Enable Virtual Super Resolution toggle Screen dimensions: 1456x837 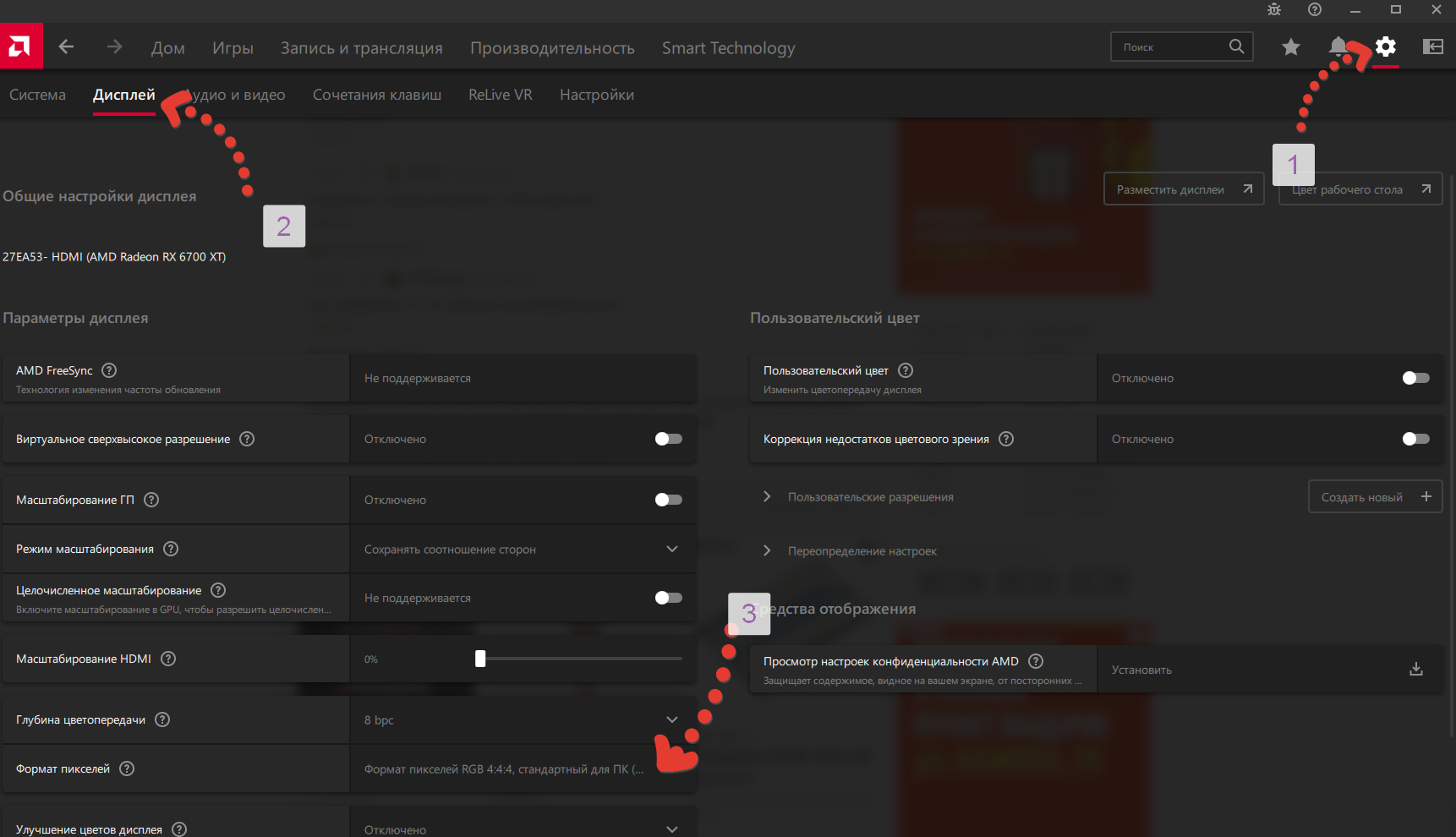point(668,439)
